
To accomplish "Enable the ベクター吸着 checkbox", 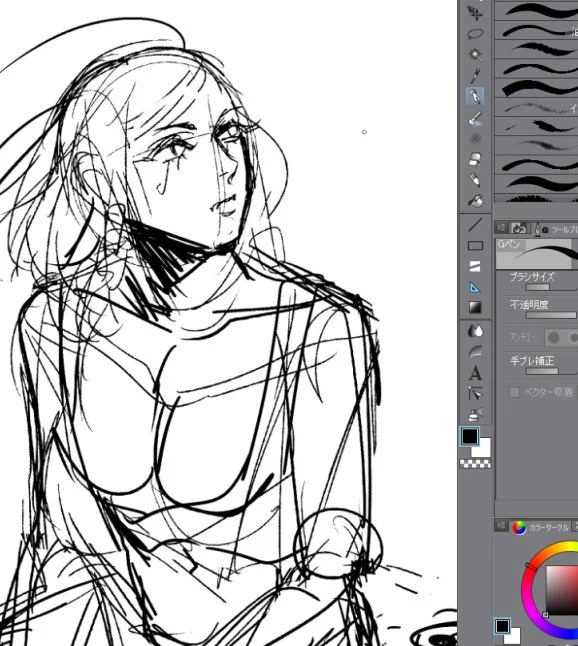I will click(x=514, y=392).
